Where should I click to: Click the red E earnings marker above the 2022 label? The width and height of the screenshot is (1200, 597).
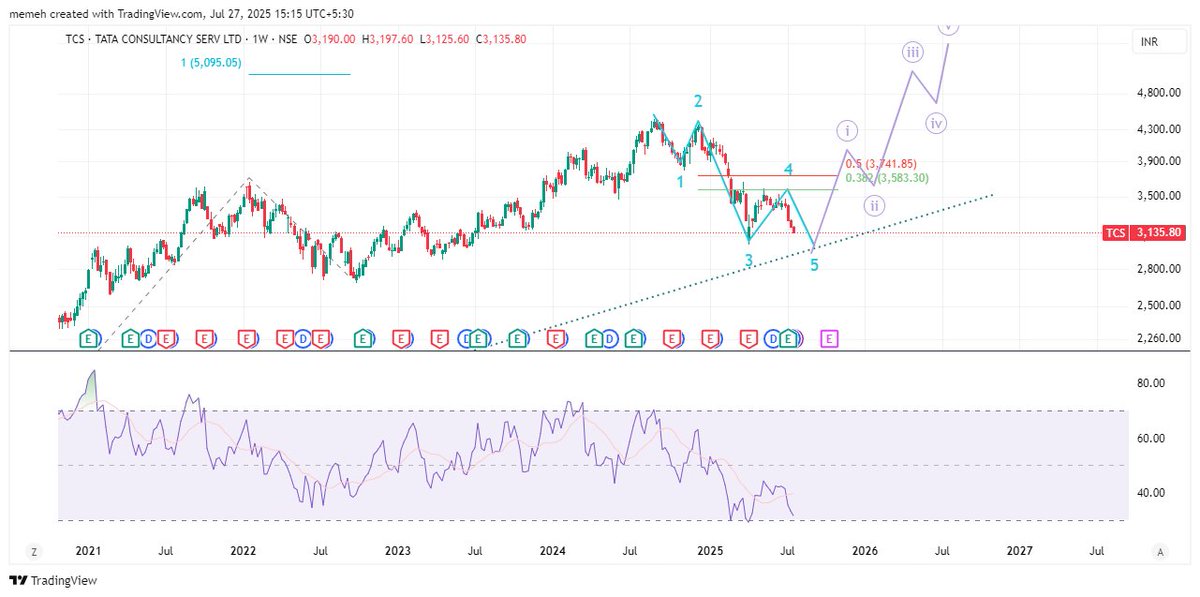245,340
